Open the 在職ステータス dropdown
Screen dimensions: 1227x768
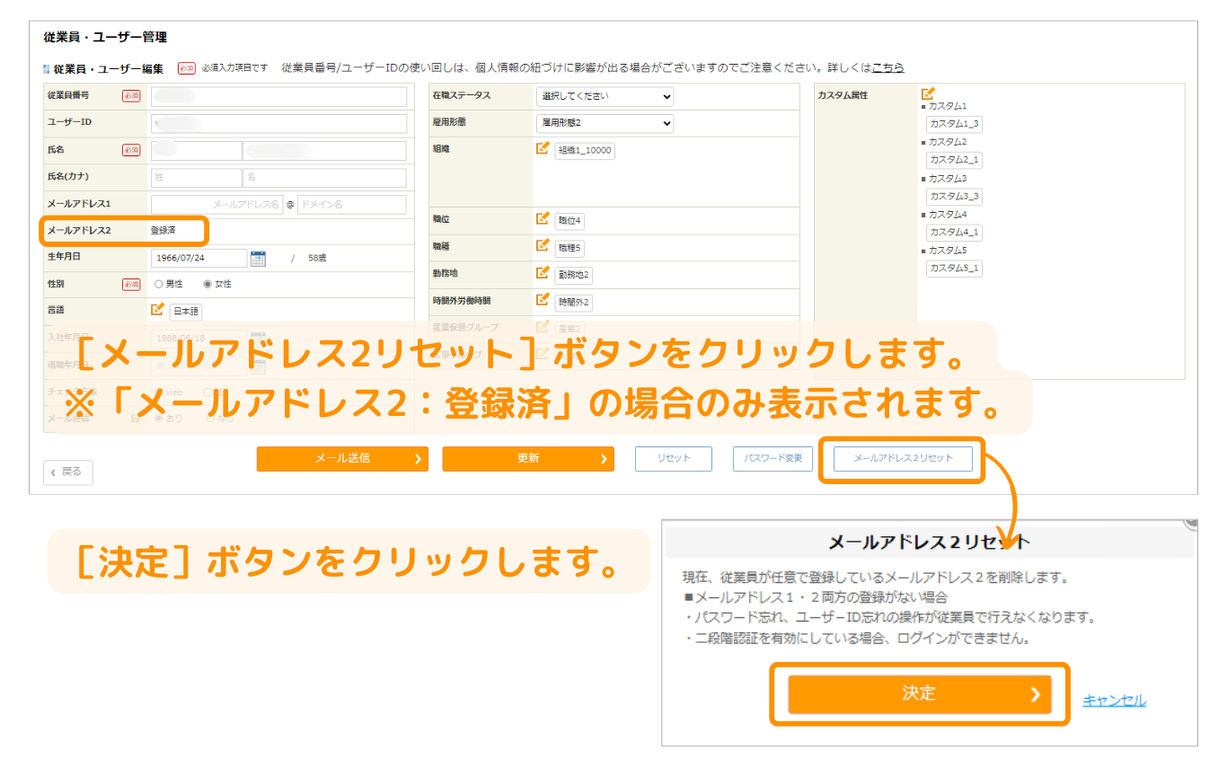pos(604,97)
